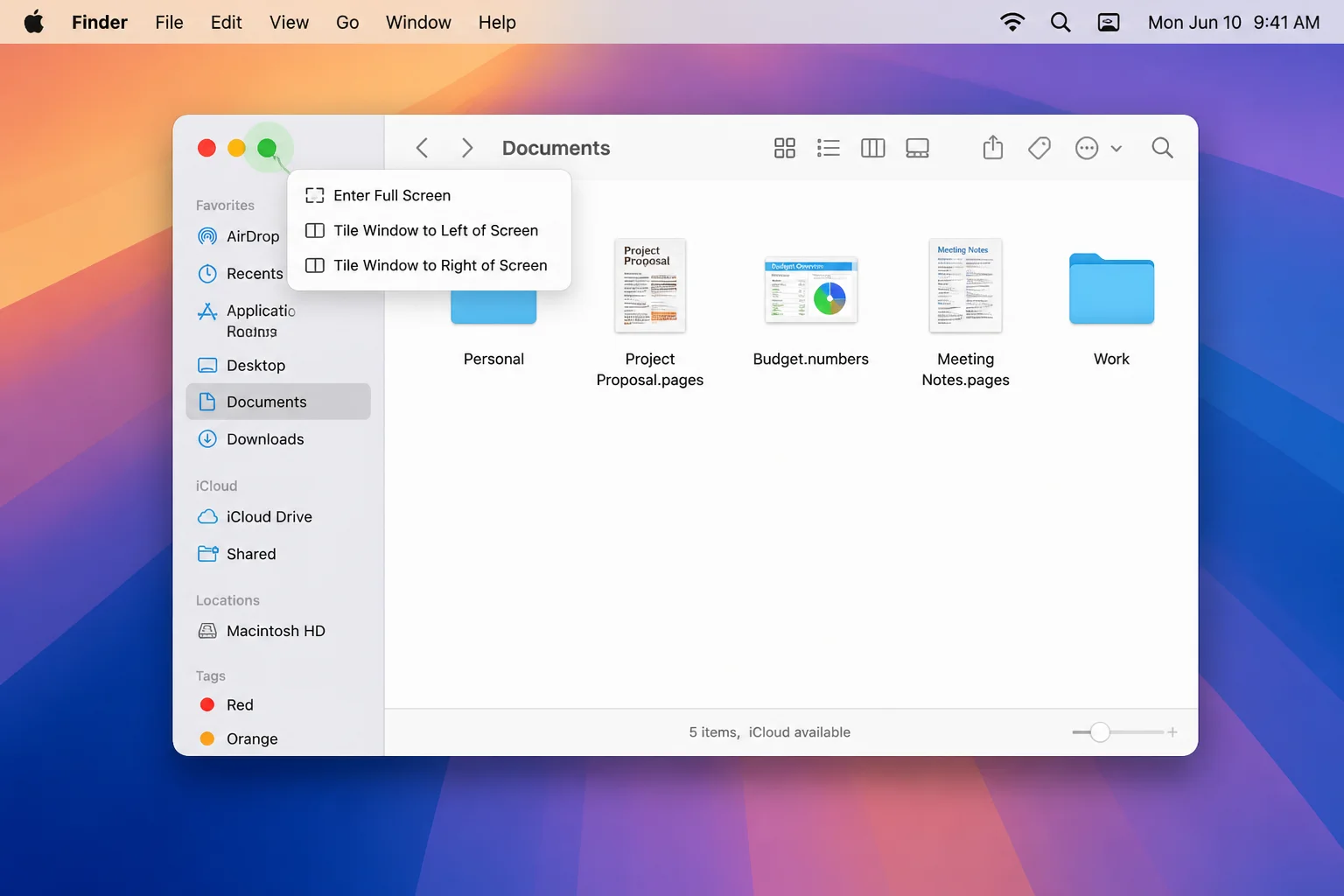Select the Meeting Notes.pages file
This screenshot has height=896, width=1344.
pyautogui.click(x=966, y=312)
